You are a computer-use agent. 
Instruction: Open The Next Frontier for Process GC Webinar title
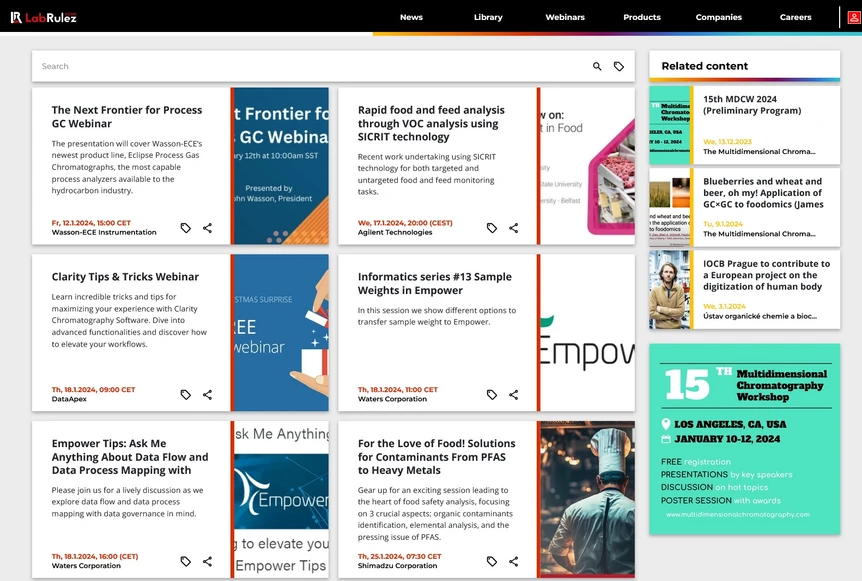(x=127, y=117)
